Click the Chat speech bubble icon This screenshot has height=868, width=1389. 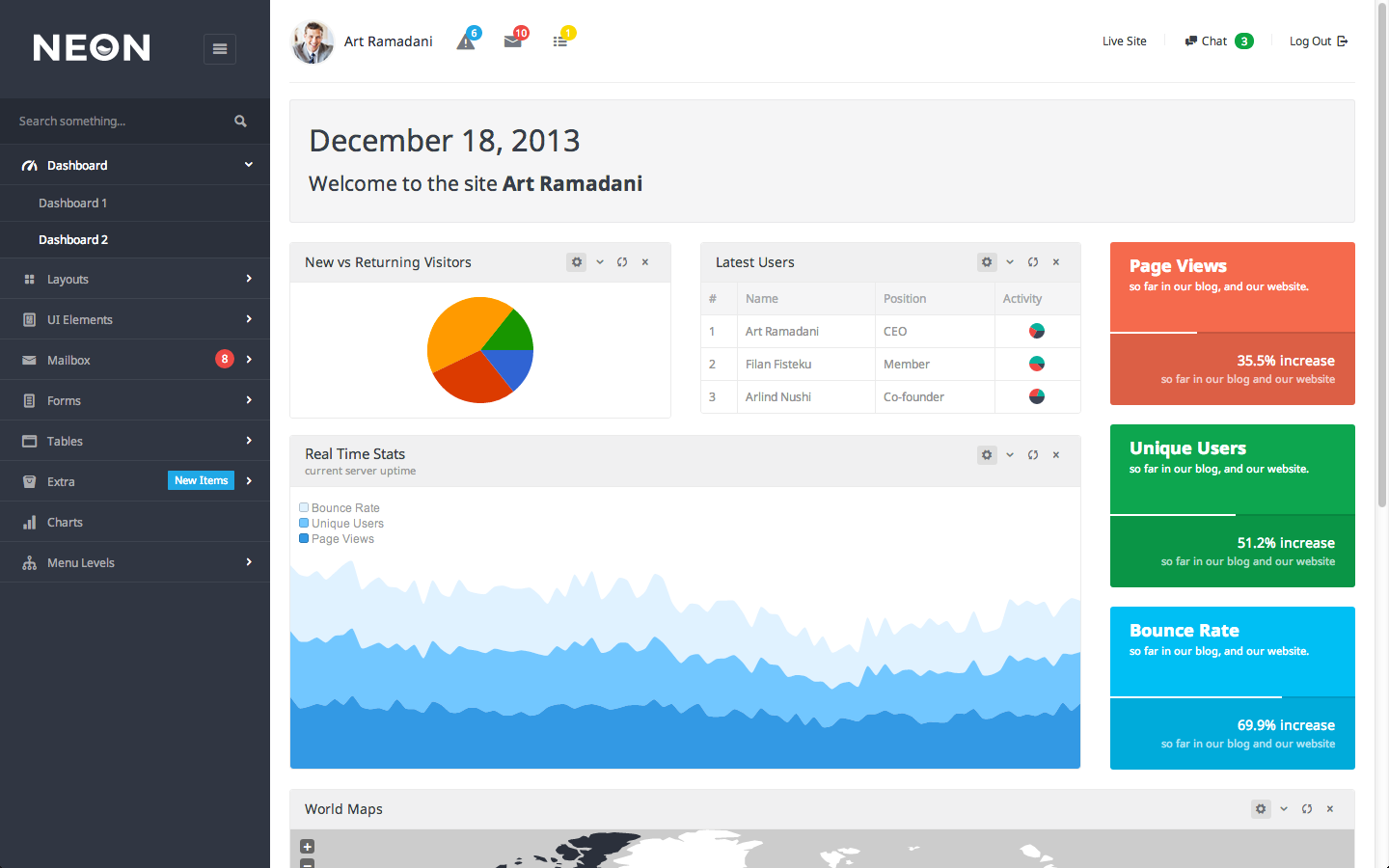pyautogui.click(x=1191, y=41)
